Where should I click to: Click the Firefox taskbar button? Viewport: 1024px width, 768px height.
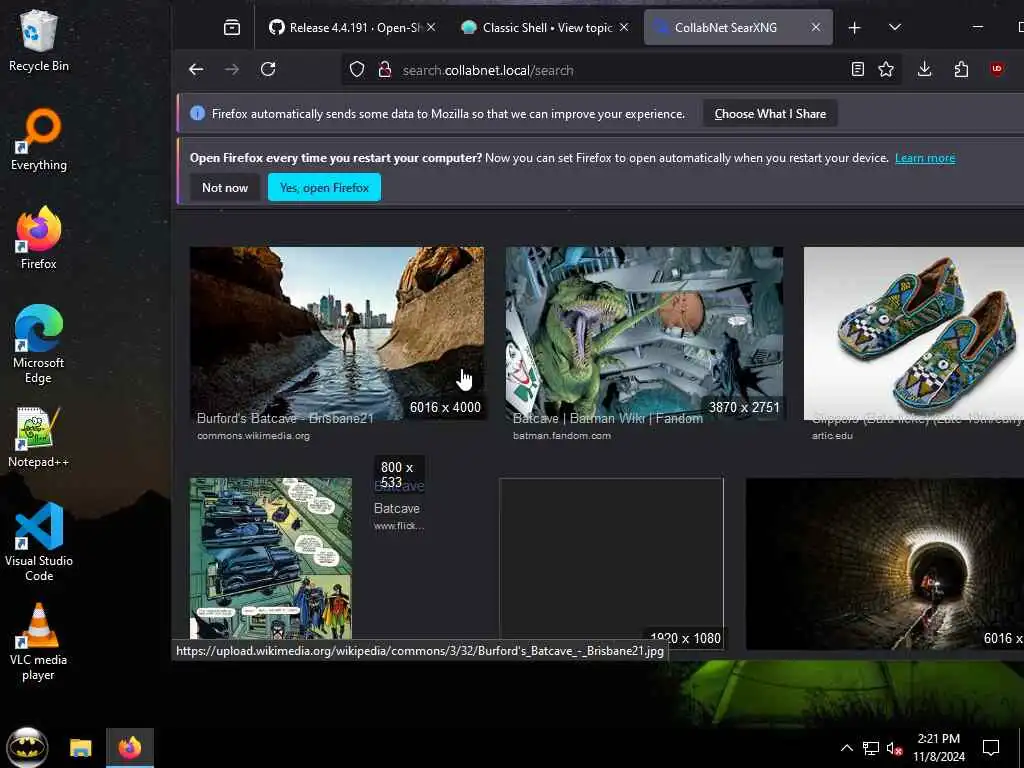pos(130,748)
